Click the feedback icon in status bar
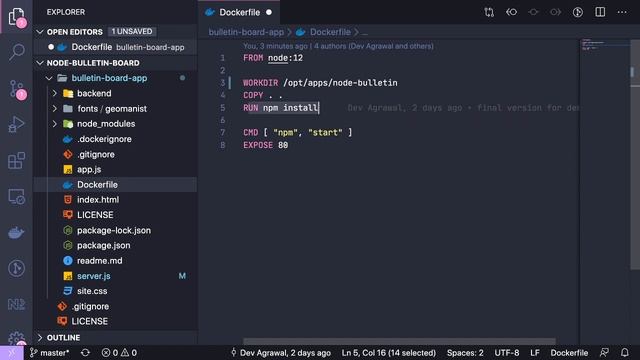Screen dimensions: 640x360 click(x=604, y=353)
